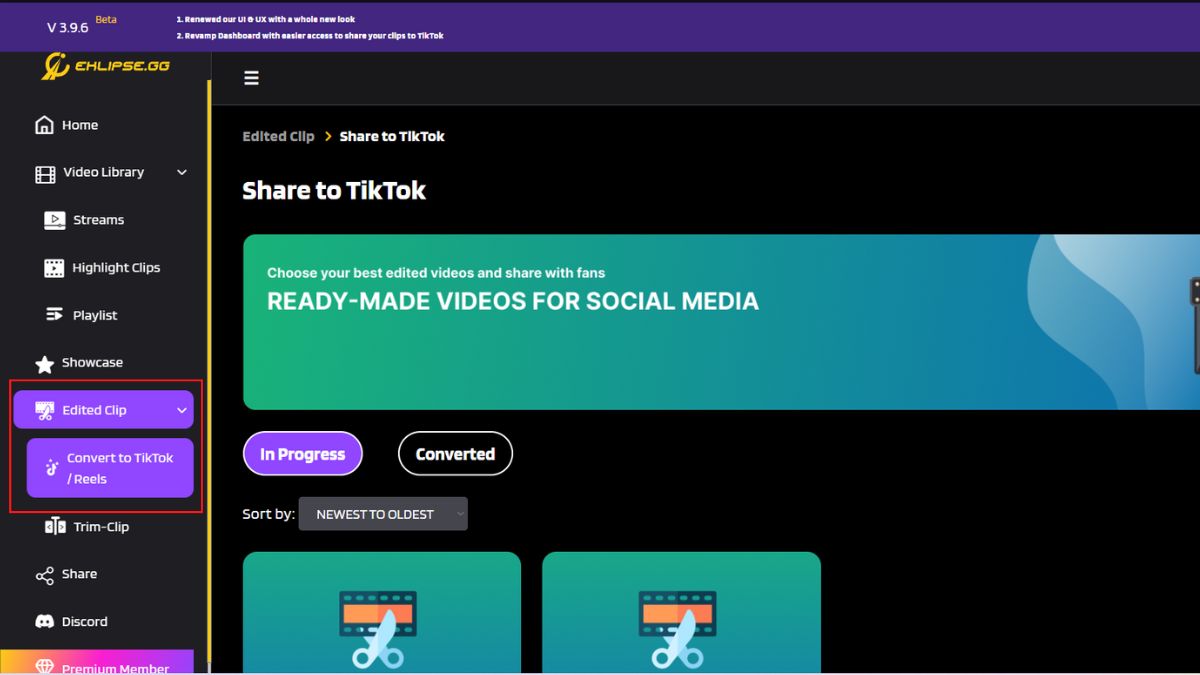
Task: Open the Discord icon in the sidebar
Action: pyautogui.click(x=43, y=621)
